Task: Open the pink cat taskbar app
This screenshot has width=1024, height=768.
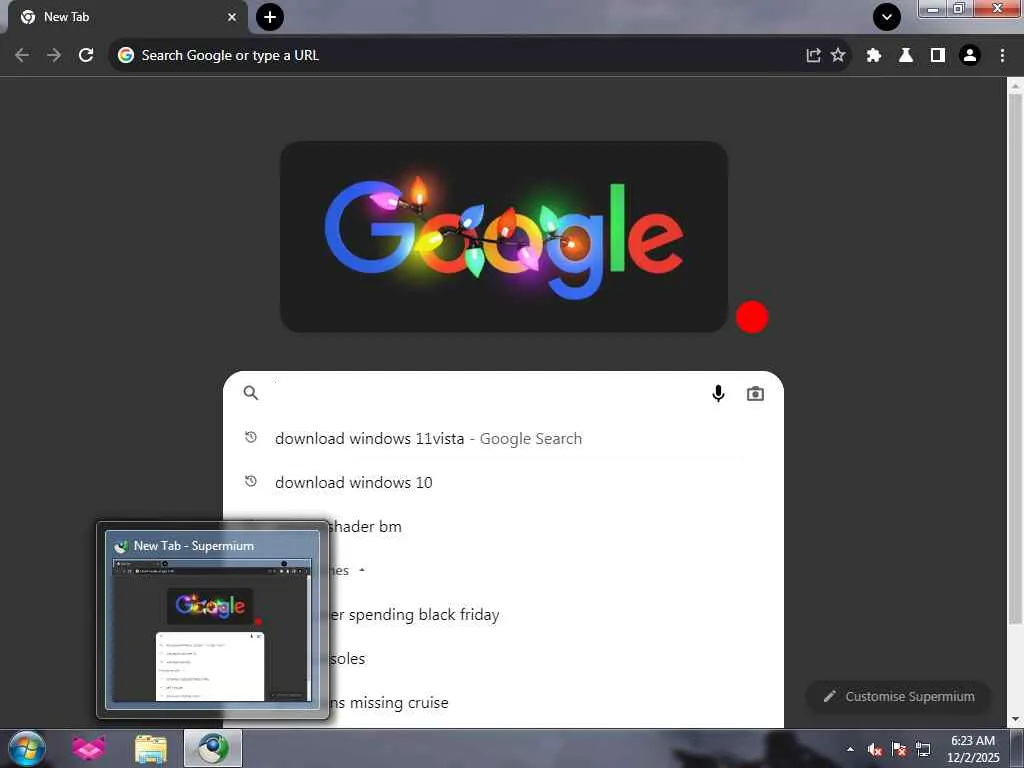Action: [x=89, y=748]
